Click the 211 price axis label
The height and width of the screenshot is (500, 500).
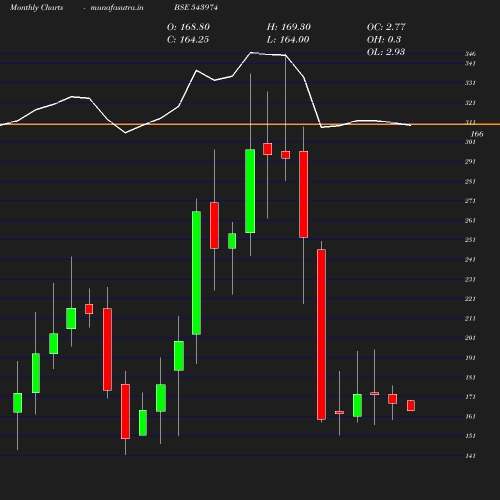click(470, 318)
